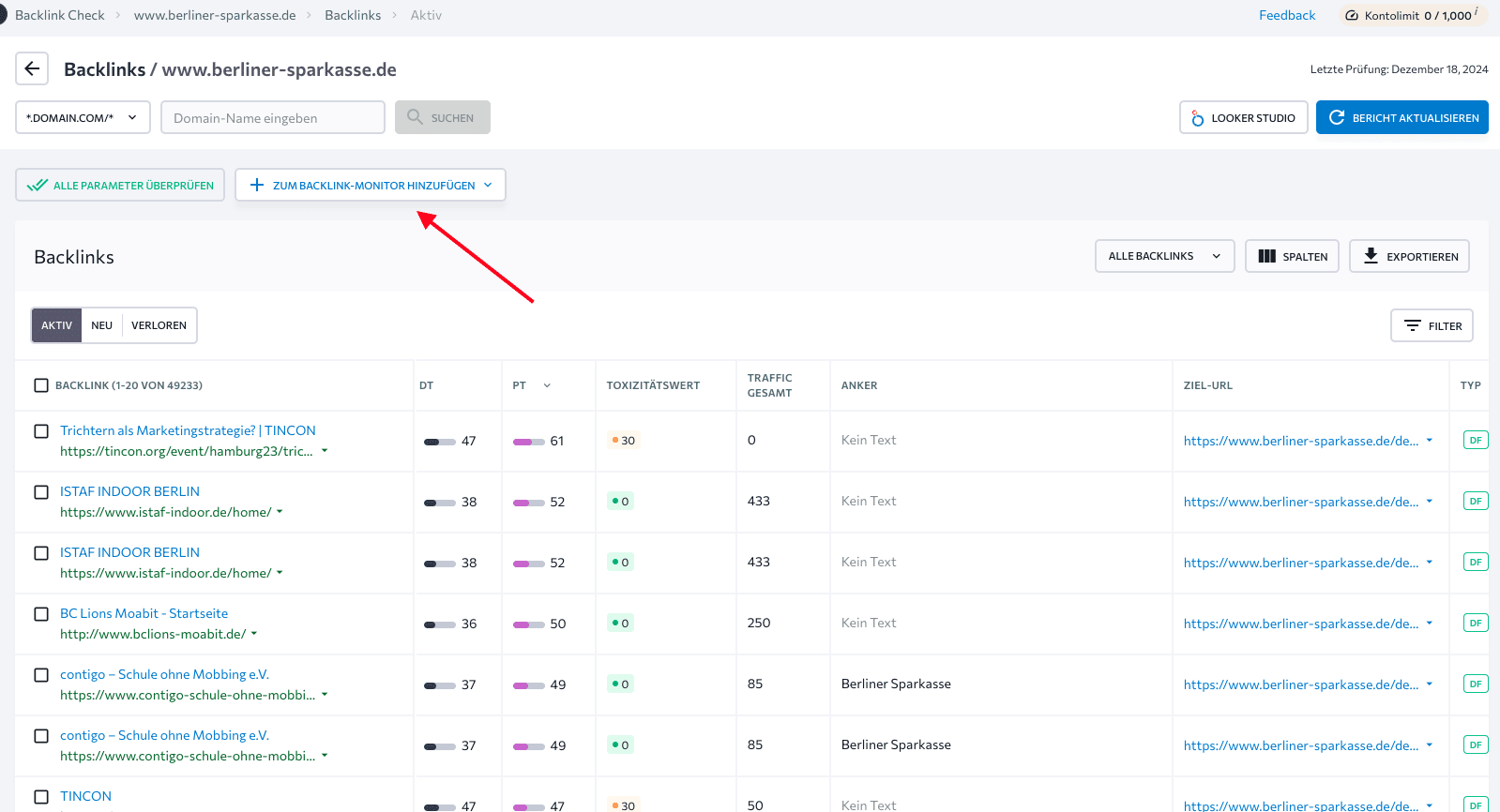The height and width of the screenshot is (812, 1500).
Task: Expand second istaf-indoor.de URL dropdown arrow
Action: (x=280, y=573)
